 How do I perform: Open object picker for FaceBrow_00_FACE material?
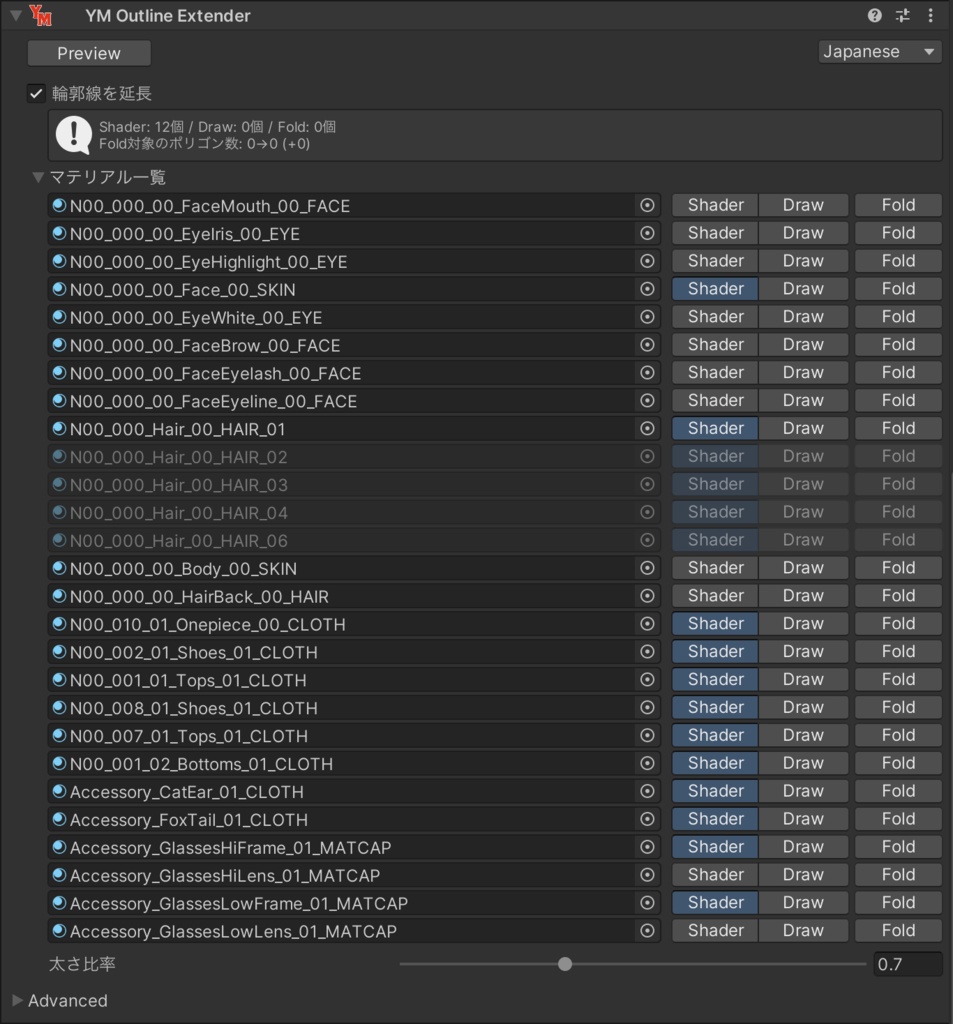[647, 345]
